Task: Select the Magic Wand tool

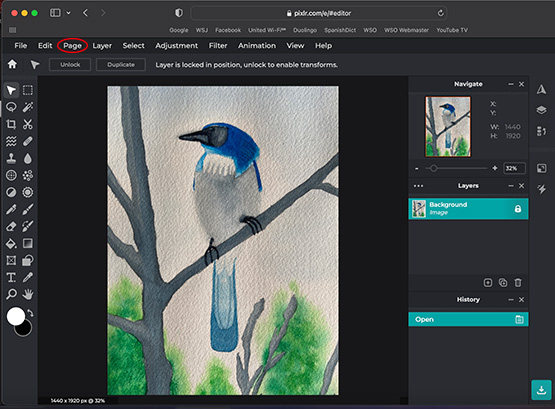Action: click(x=28, y=107)
